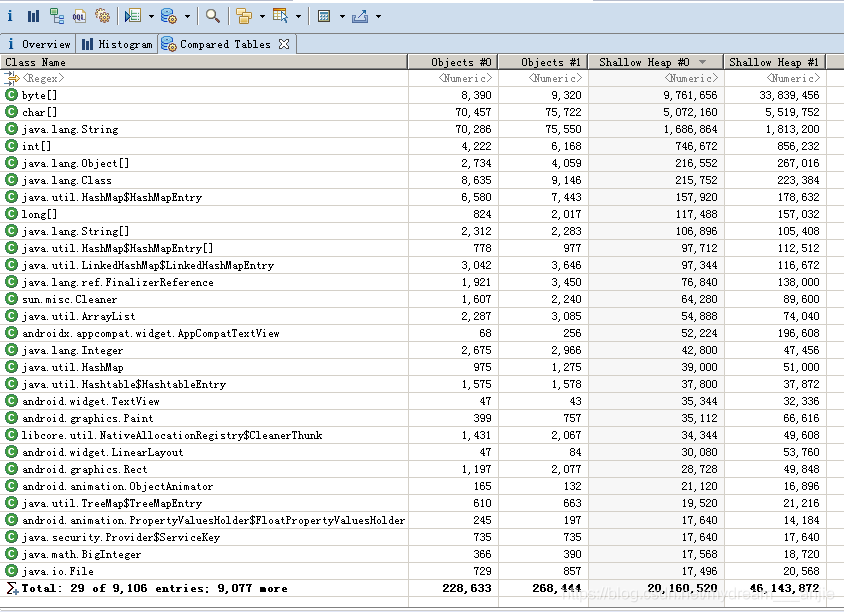This screenshot has height=612, width=844.
Task: Select the android.widget.LinearLayout row
Action: click(413, 452)
